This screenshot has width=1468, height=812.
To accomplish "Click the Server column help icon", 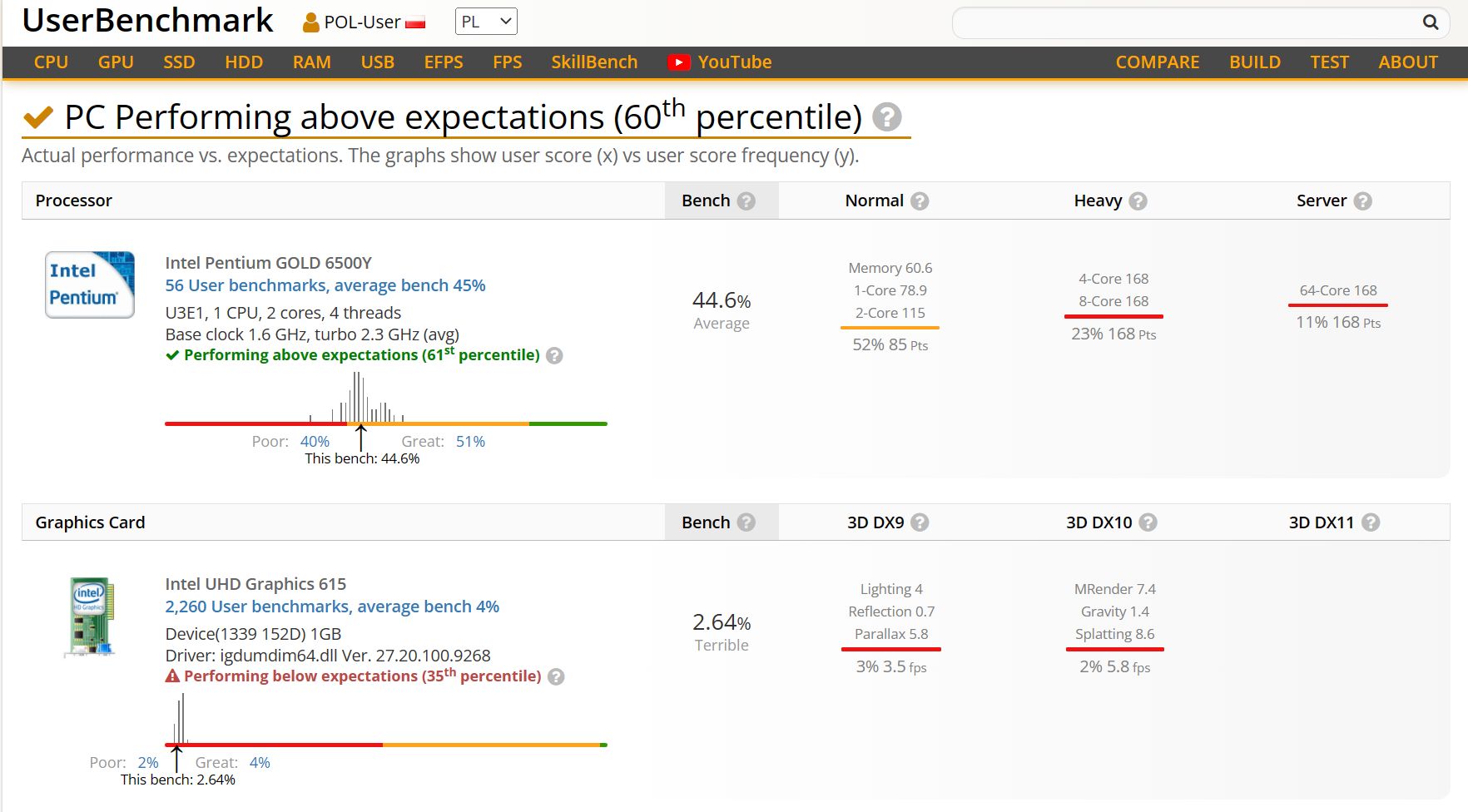I will (x=1362, y=201).
